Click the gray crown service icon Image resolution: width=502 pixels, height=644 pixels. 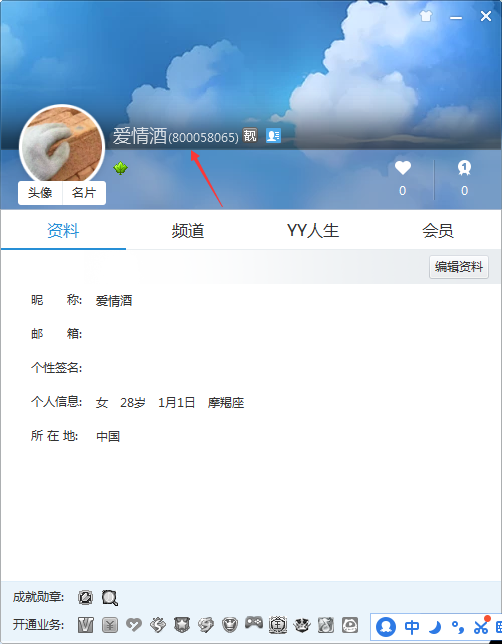[x=230, y=625]
